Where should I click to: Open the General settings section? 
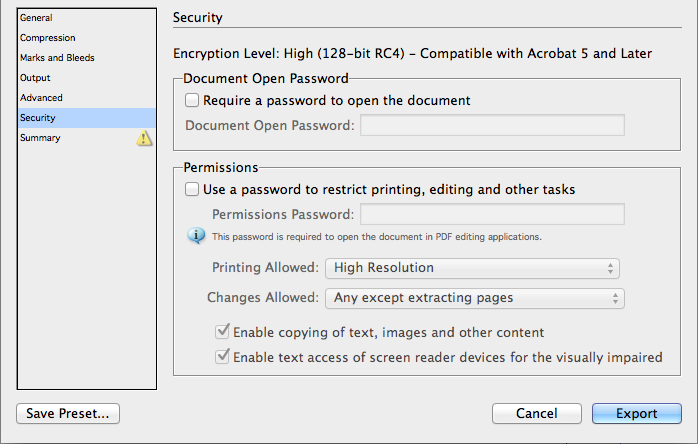coord(37,18)
